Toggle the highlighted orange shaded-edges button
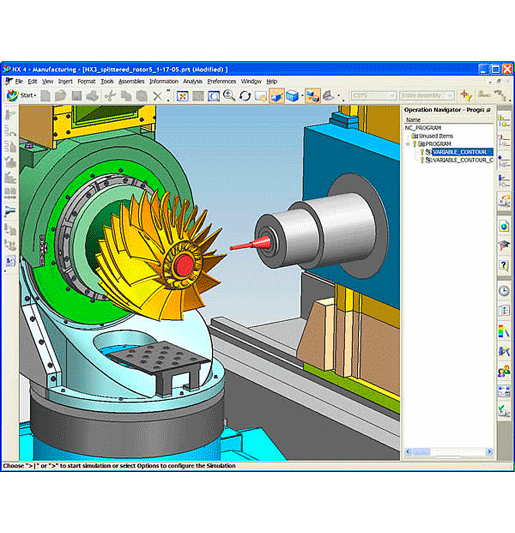The width and height of the screenshot is (515, 533). pos(277,96)
